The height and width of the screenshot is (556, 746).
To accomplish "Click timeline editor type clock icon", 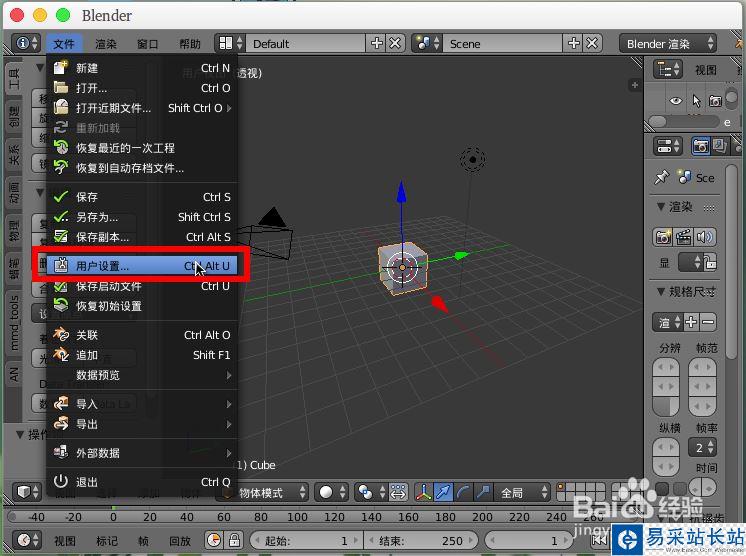I will click(27, 540).
